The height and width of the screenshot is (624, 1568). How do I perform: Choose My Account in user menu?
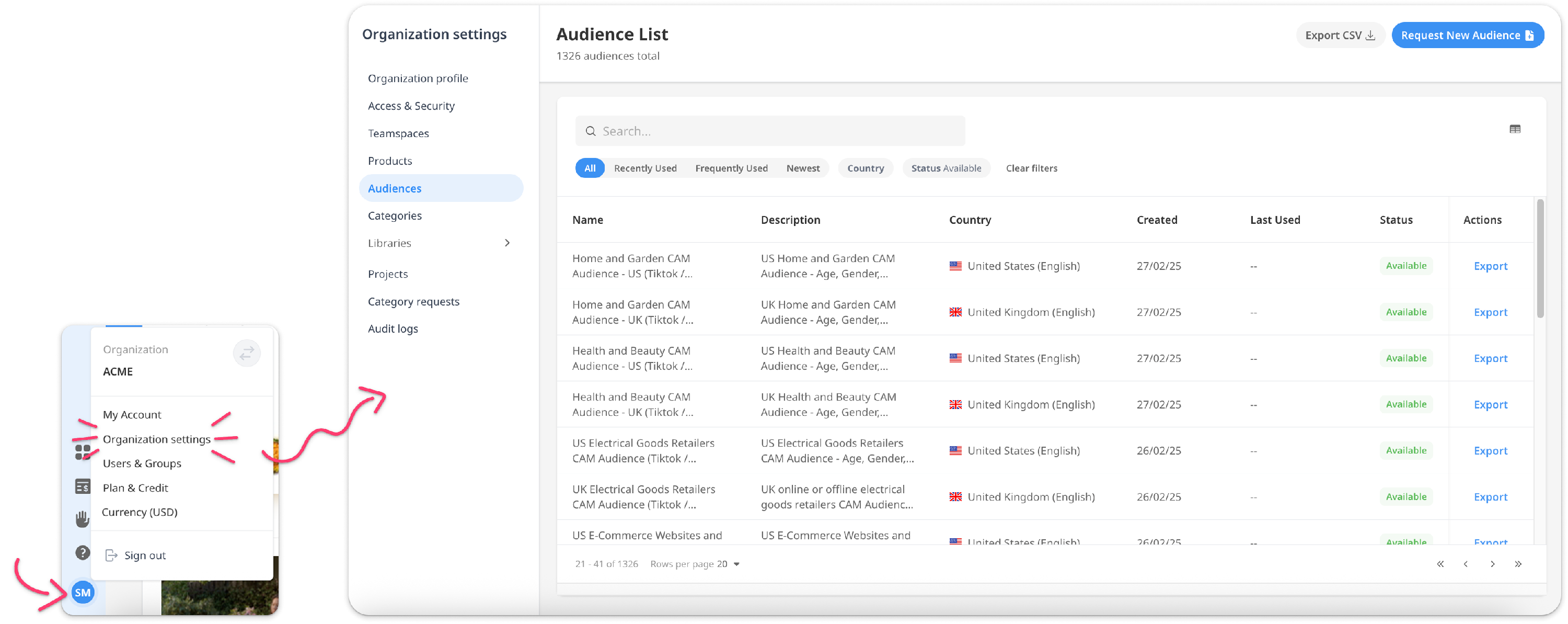click(132, 414)
